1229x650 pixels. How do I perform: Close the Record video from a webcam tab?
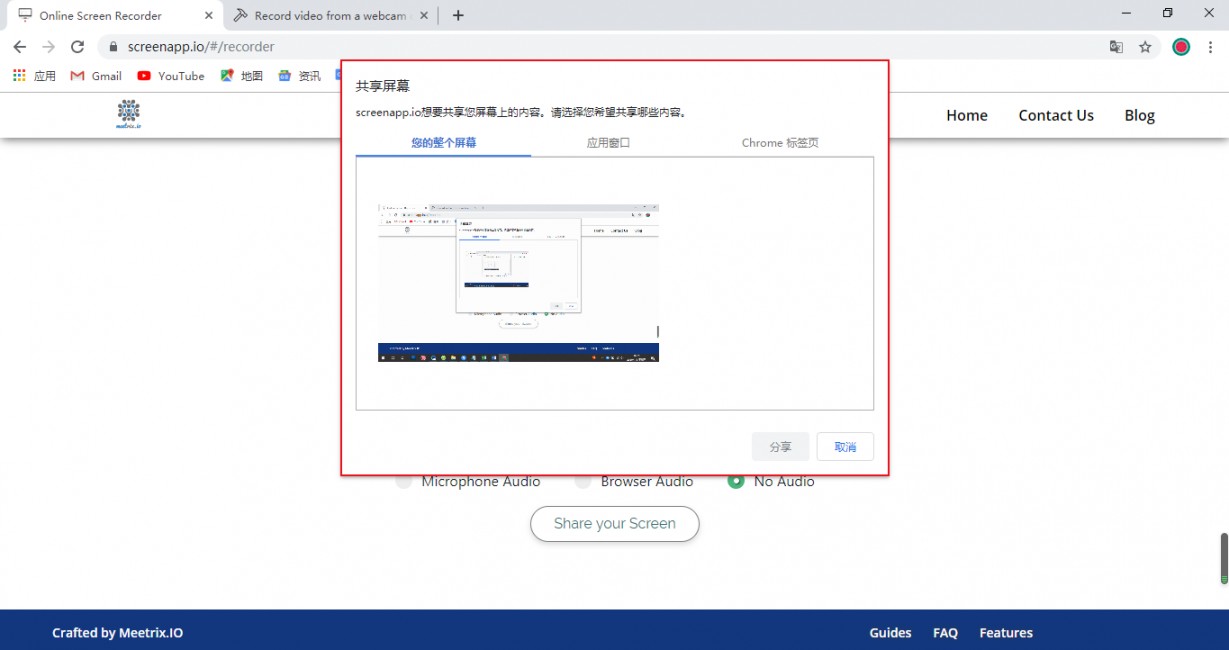click(423, 16)
